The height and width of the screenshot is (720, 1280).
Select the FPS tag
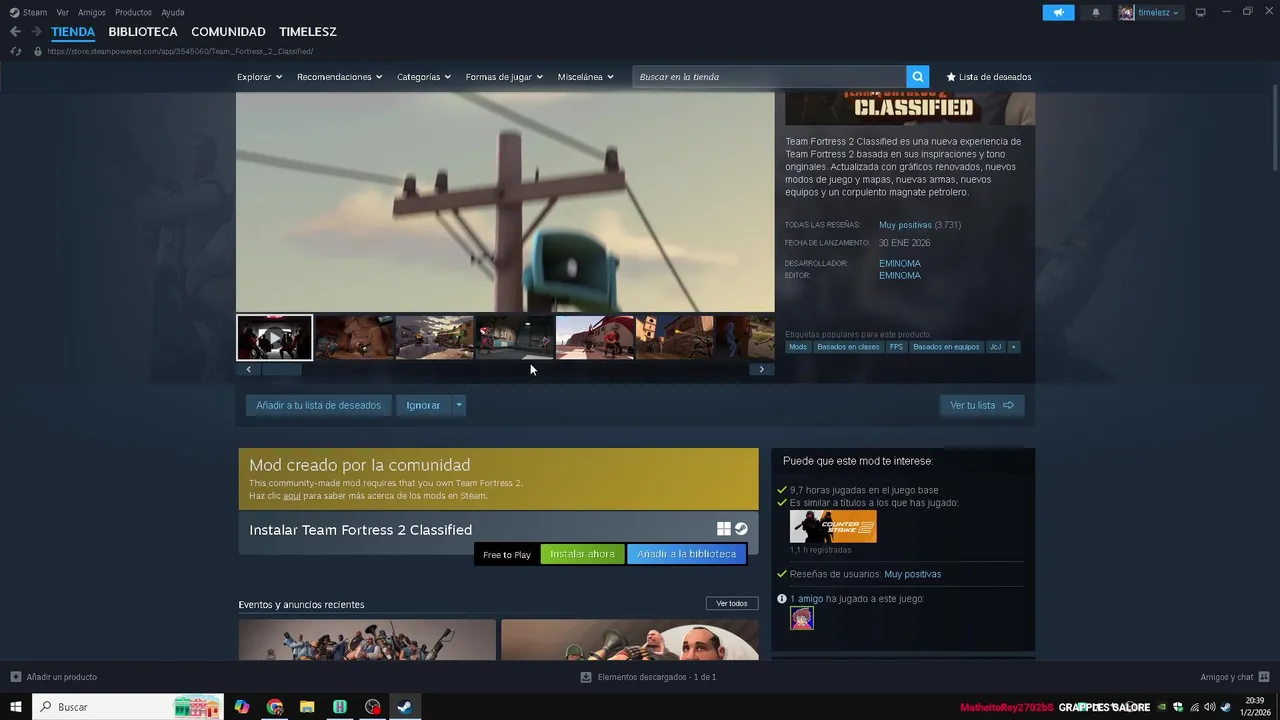(x=896, y=347)
